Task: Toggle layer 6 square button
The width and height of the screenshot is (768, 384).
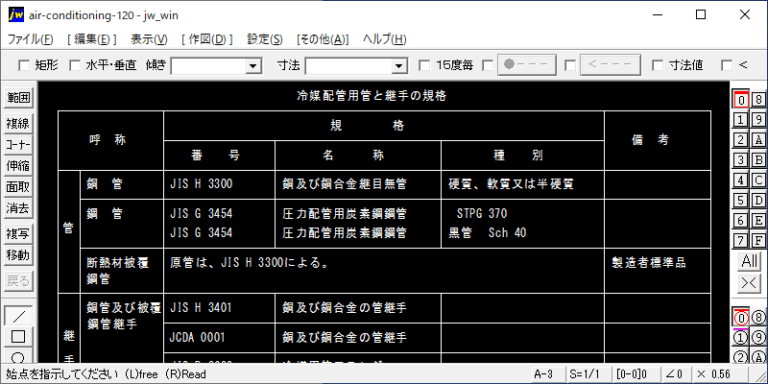Action: (x=741, y=220)
